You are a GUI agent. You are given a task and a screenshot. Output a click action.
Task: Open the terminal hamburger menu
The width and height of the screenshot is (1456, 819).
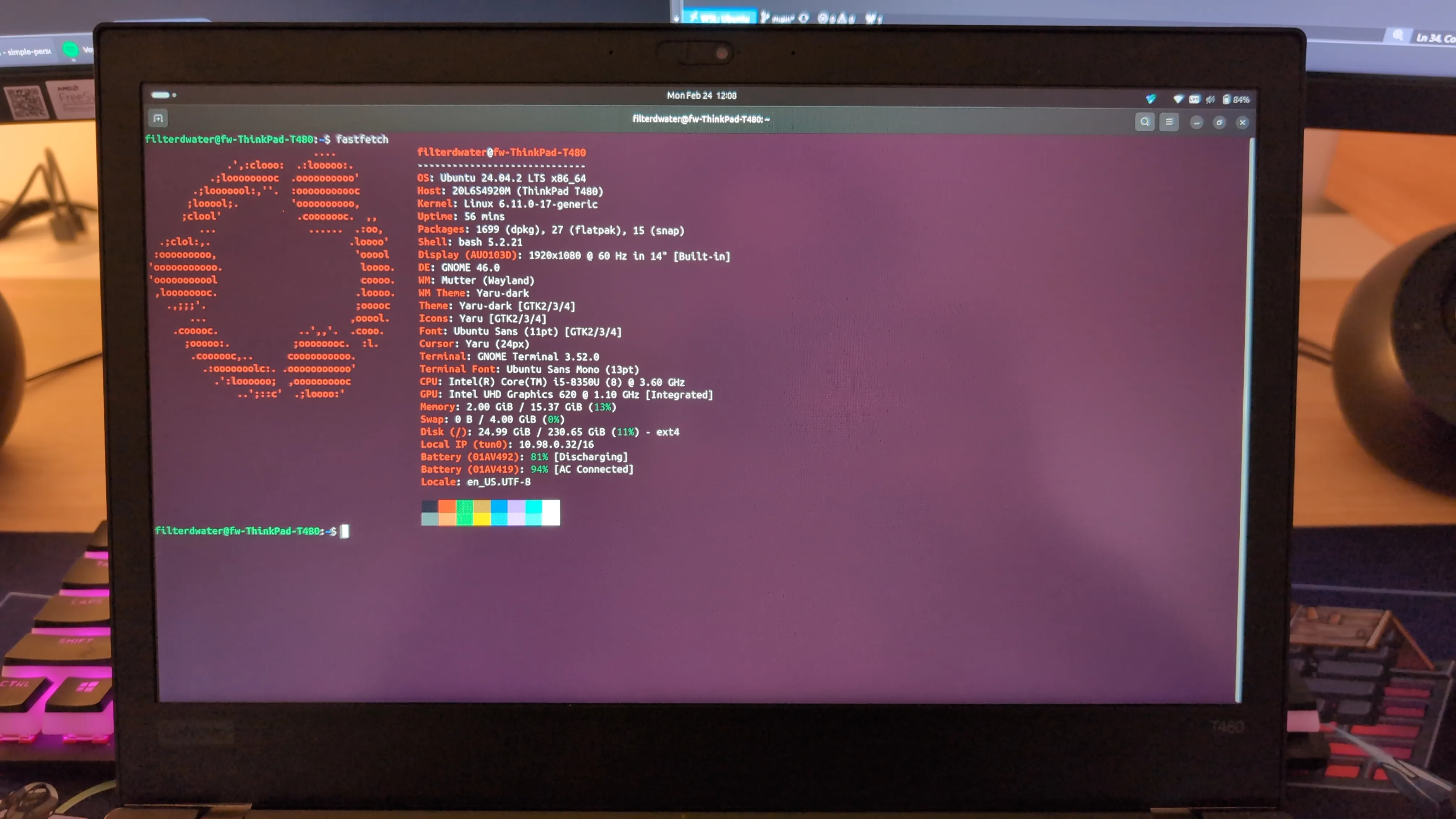(1169, 122)
